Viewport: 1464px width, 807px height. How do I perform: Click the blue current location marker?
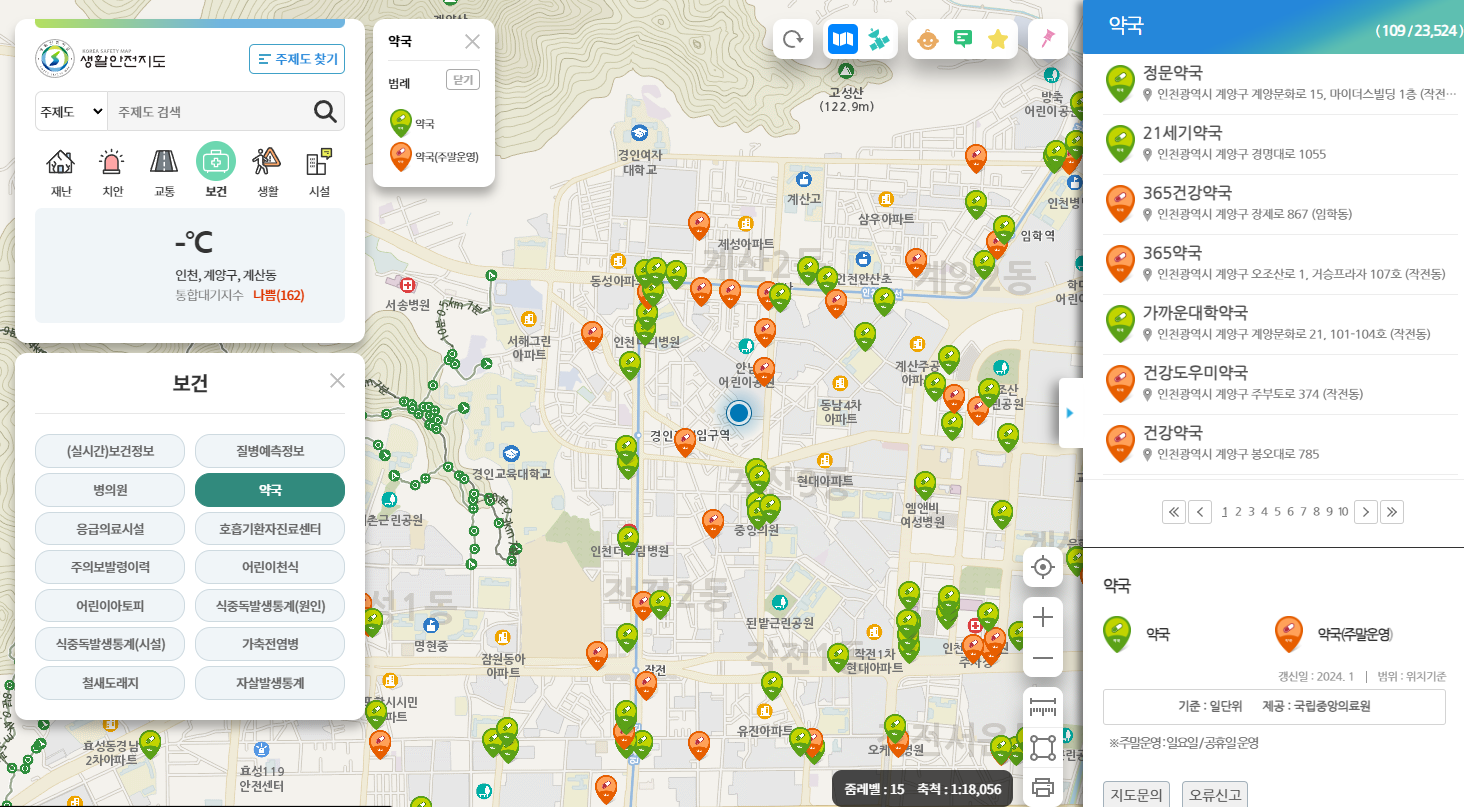click(739, 411)
